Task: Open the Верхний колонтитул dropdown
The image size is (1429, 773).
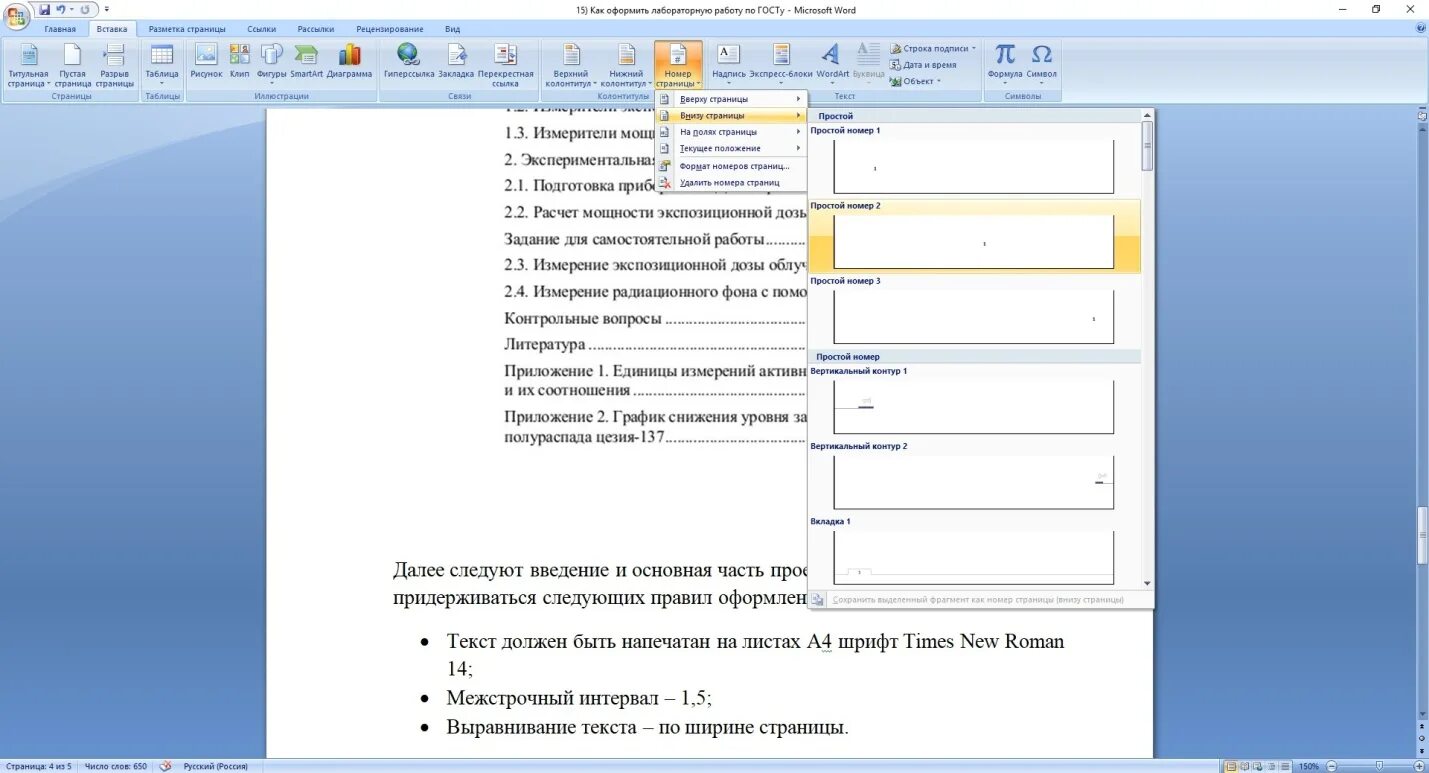Action: (571, 66)
